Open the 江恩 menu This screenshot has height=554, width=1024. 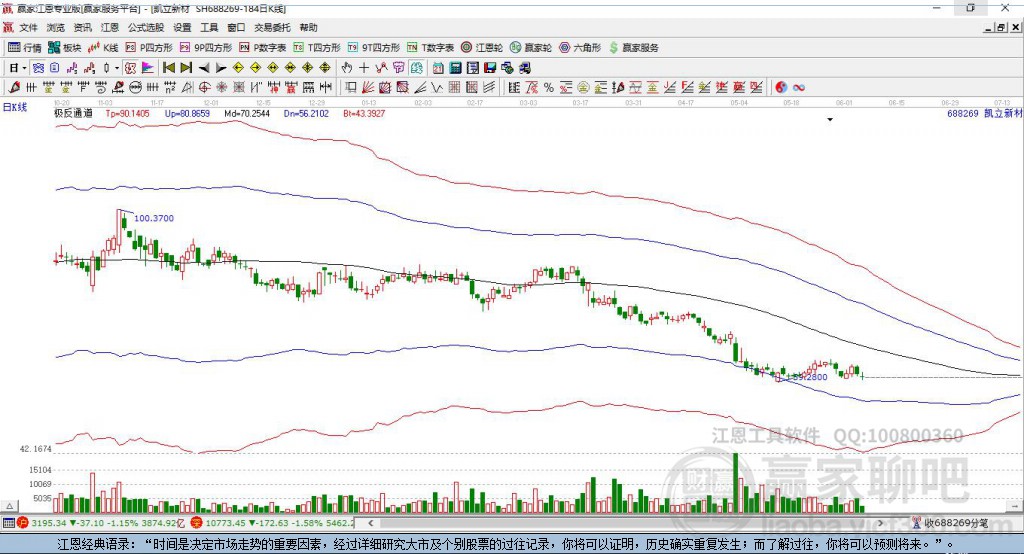pyautogui.click(x=110, y=27)
